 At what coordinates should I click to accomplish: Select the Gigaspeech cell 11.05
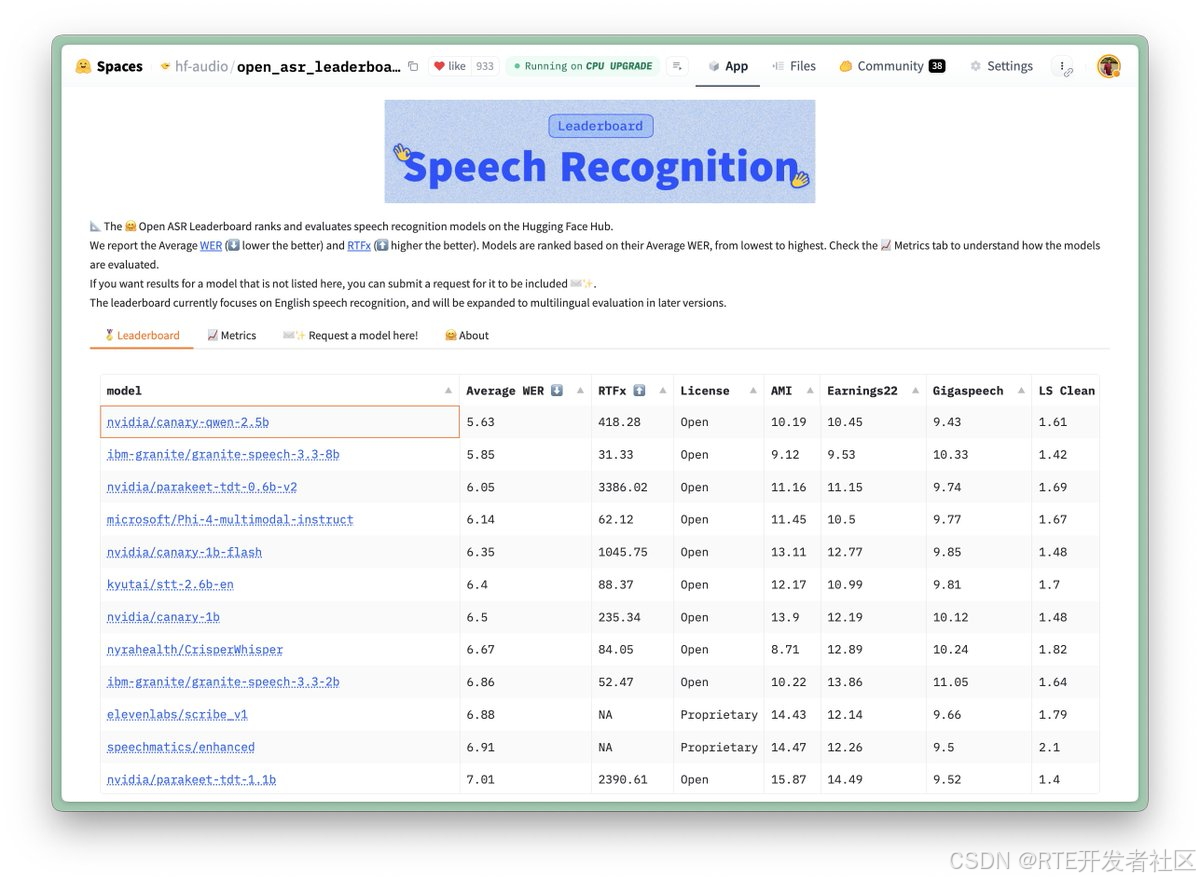point(979,682)
